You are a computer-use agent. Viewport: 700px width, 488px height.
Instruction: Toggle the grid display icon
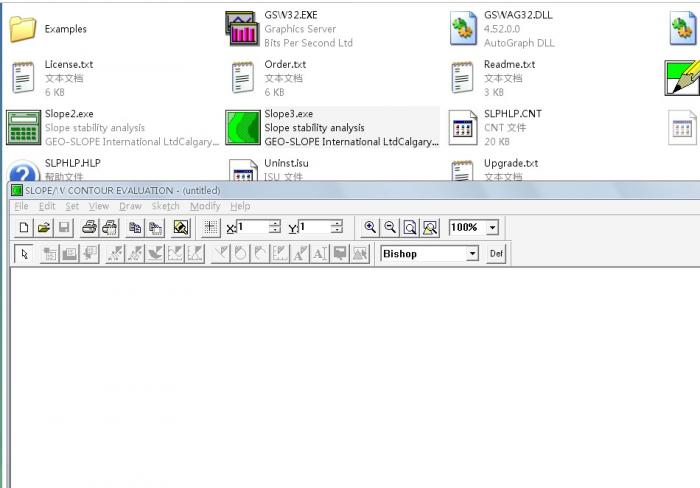211,228
